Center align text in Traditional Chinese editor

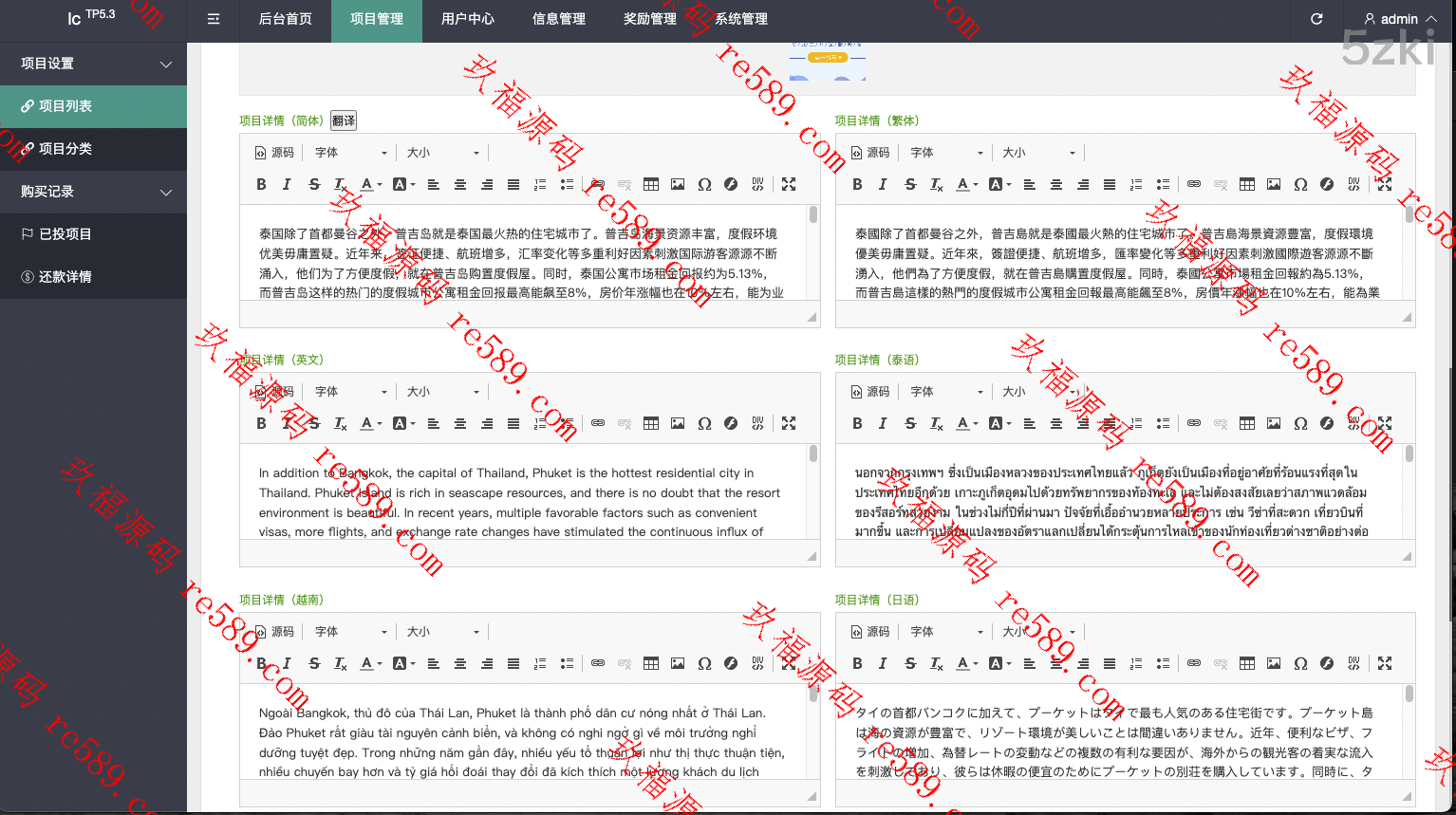(1055, 184)
